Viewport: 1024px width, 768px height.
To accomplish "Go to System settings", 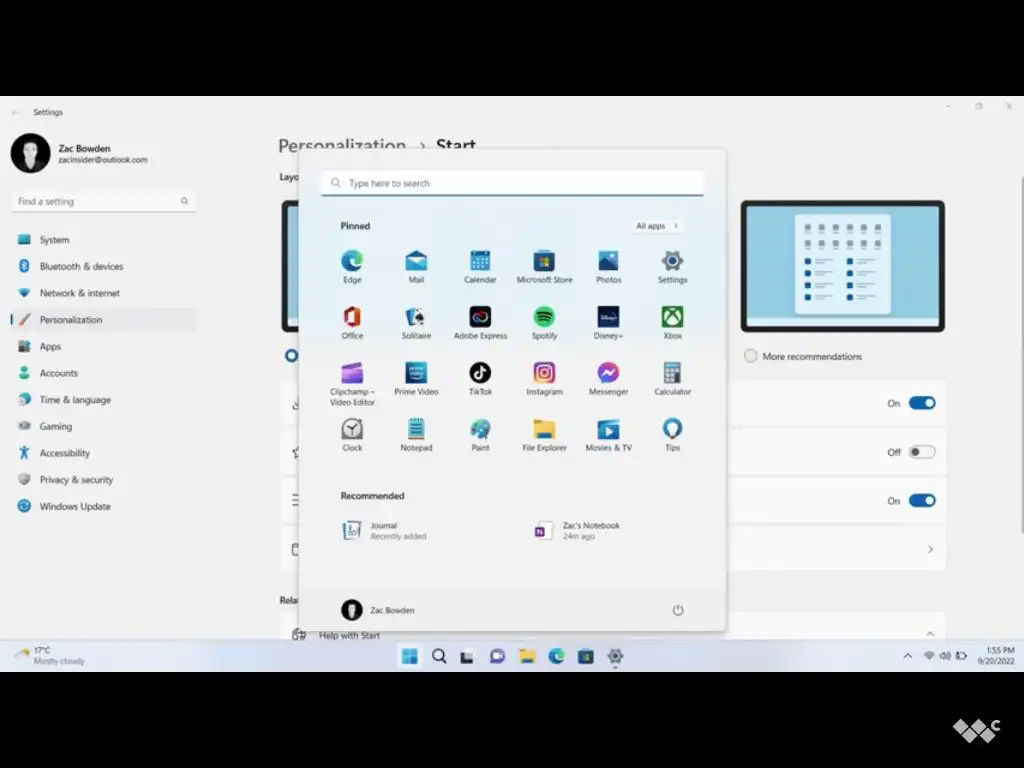I will pos(104,240).
